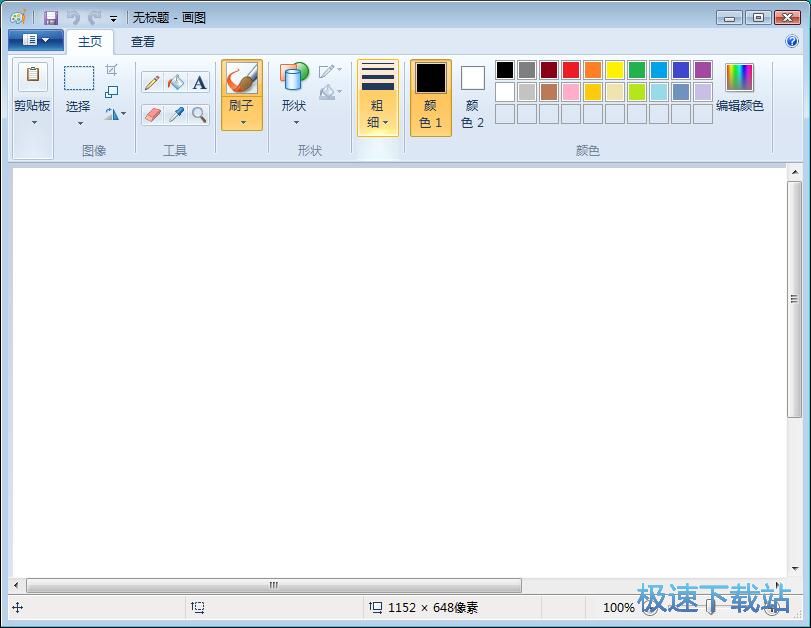Image resolution: width=811 pixels, height=628 pixels.
Task: Click the Shape fill icon
Action: pyautogui.click(x=326, y=92)
